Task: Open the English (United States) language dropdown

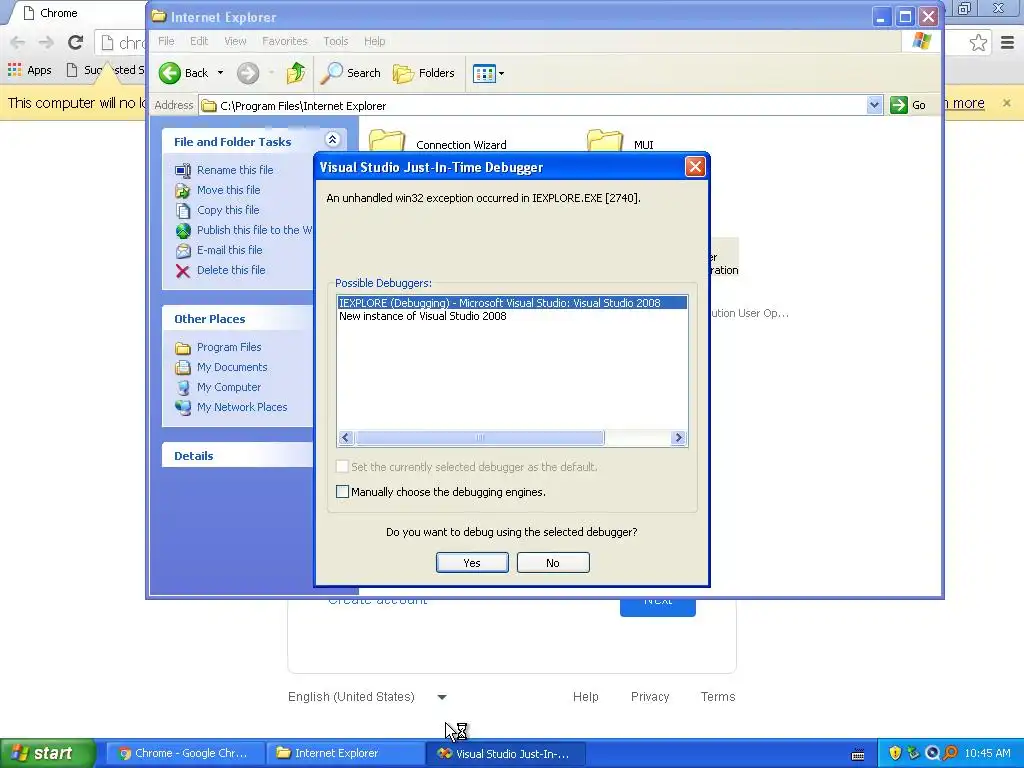Action: (367, 697)
